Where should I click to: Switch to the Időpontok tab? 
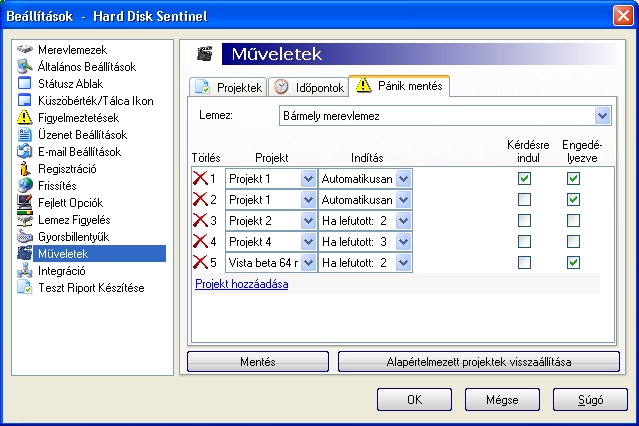(308, 87)
